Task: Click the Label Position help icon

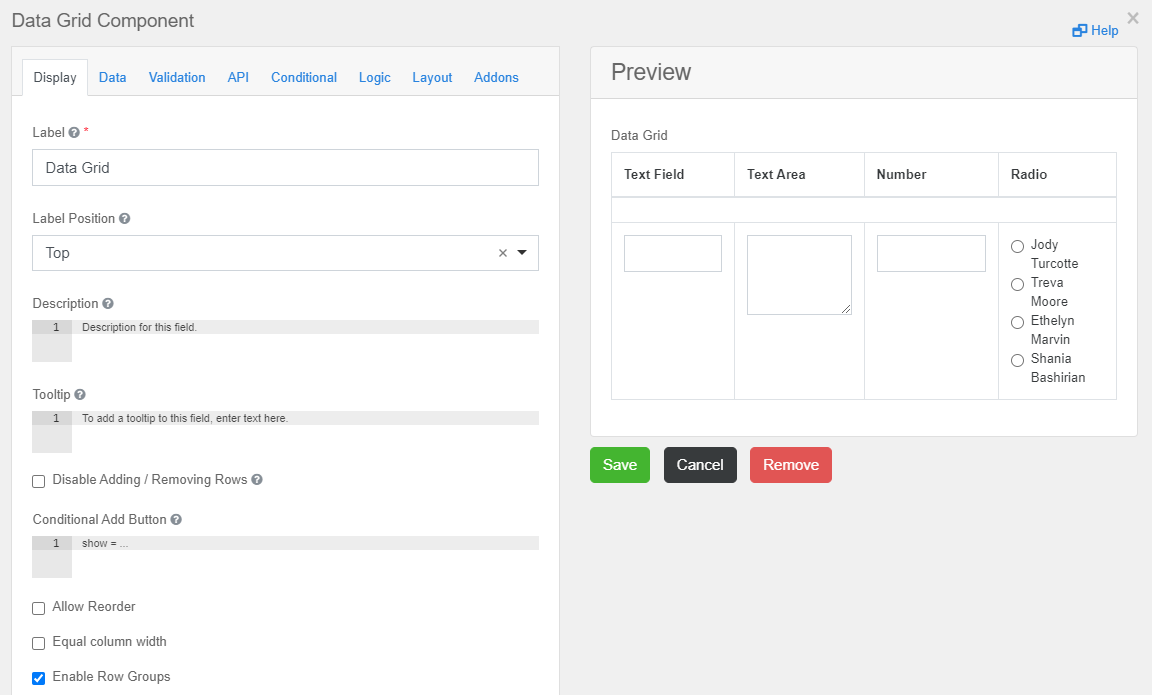Action: tap(125, 219)
